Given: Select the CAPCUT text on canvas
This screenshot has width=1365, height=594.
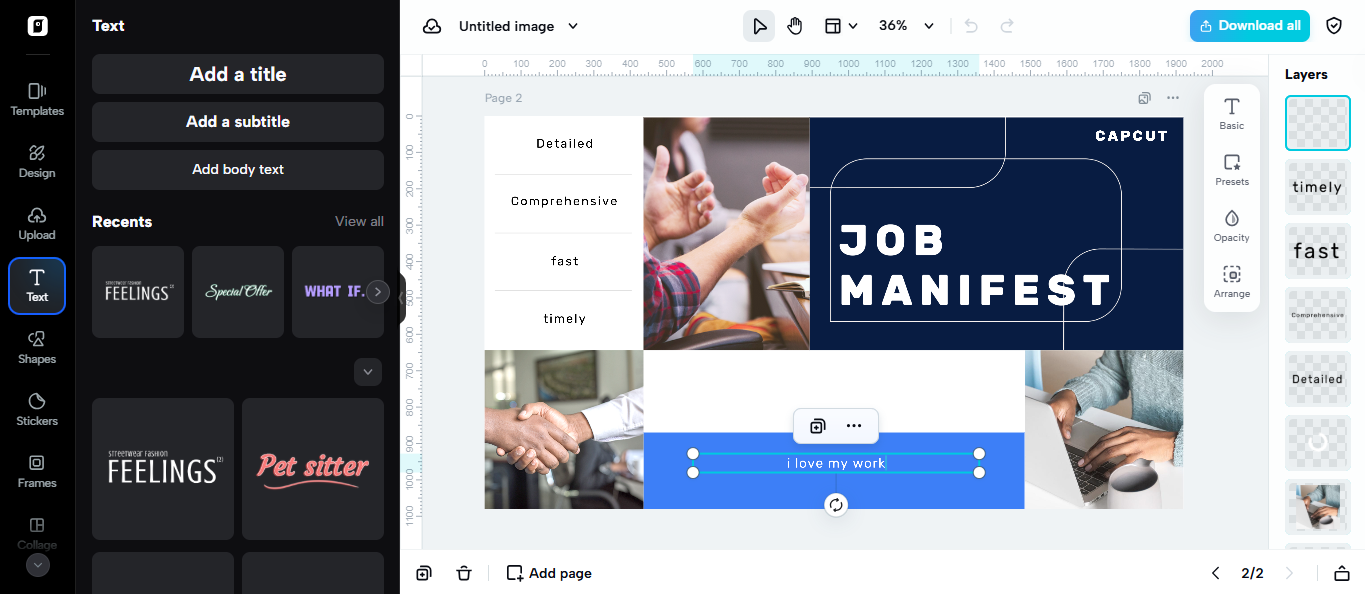Looking at the screenshot, I should tap(1131, 136).
